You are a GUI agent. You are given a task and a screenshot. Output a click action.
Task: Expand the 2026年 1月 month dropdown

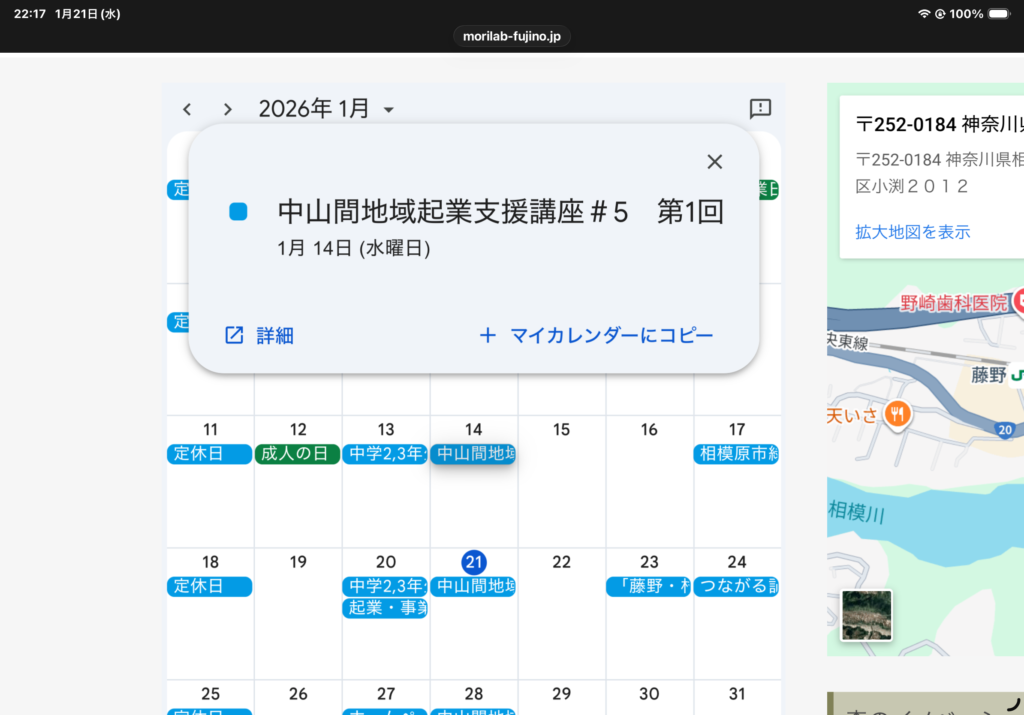(x=389, y=109)
